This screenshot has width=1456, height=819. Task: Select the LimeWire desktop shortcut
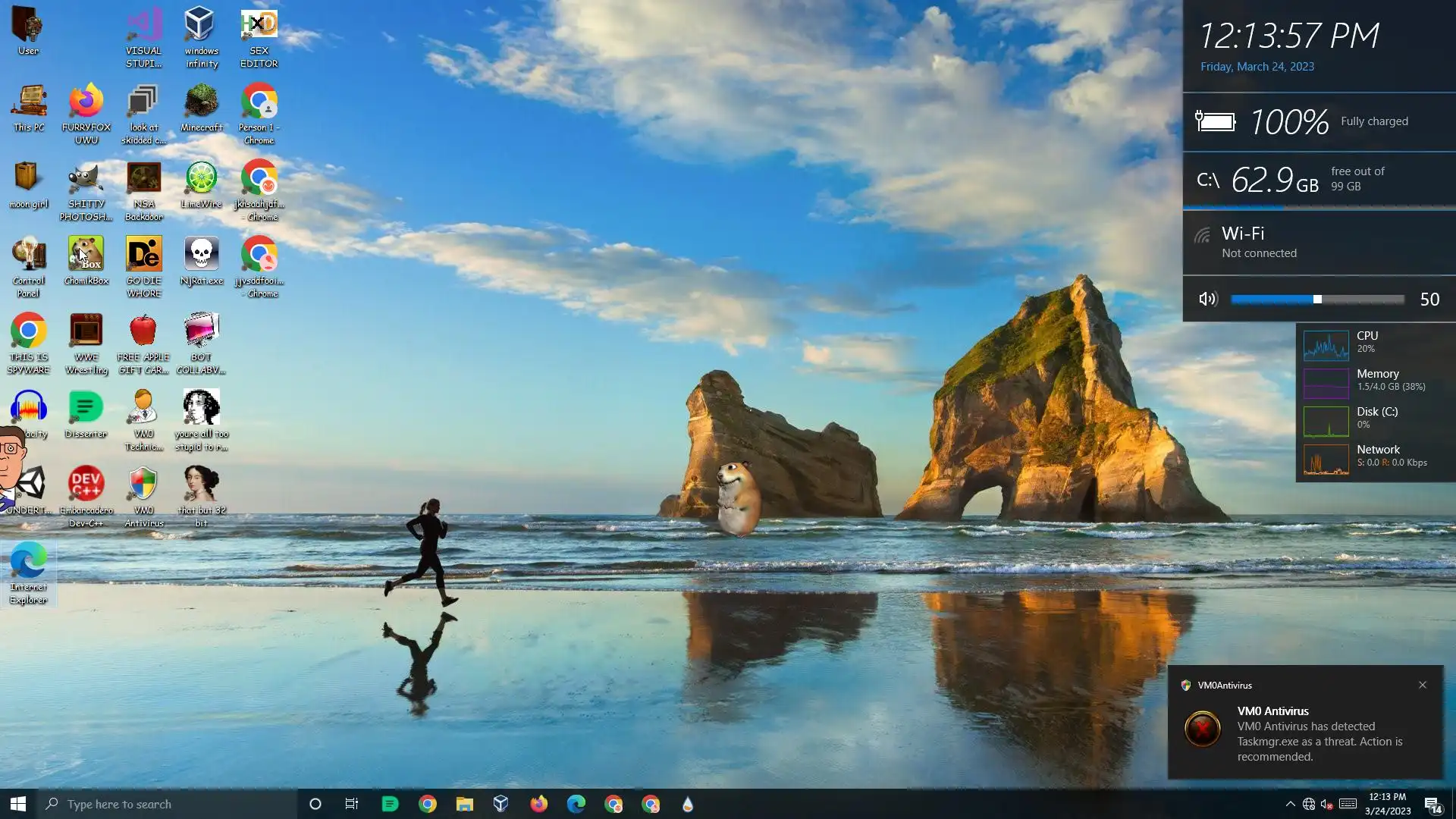(201, 179)
